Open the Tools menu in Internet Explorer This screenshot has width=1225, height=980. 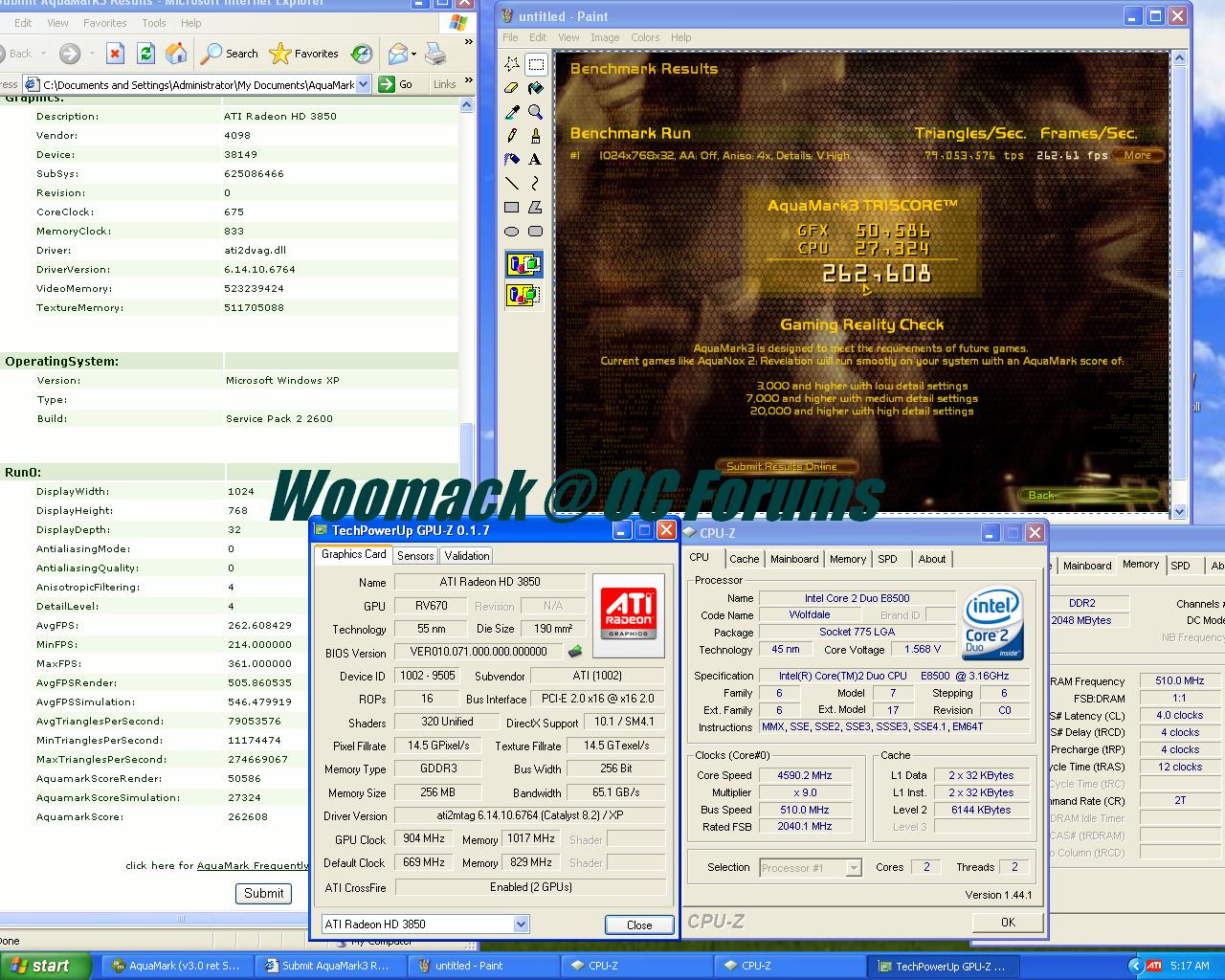(153, 23)
